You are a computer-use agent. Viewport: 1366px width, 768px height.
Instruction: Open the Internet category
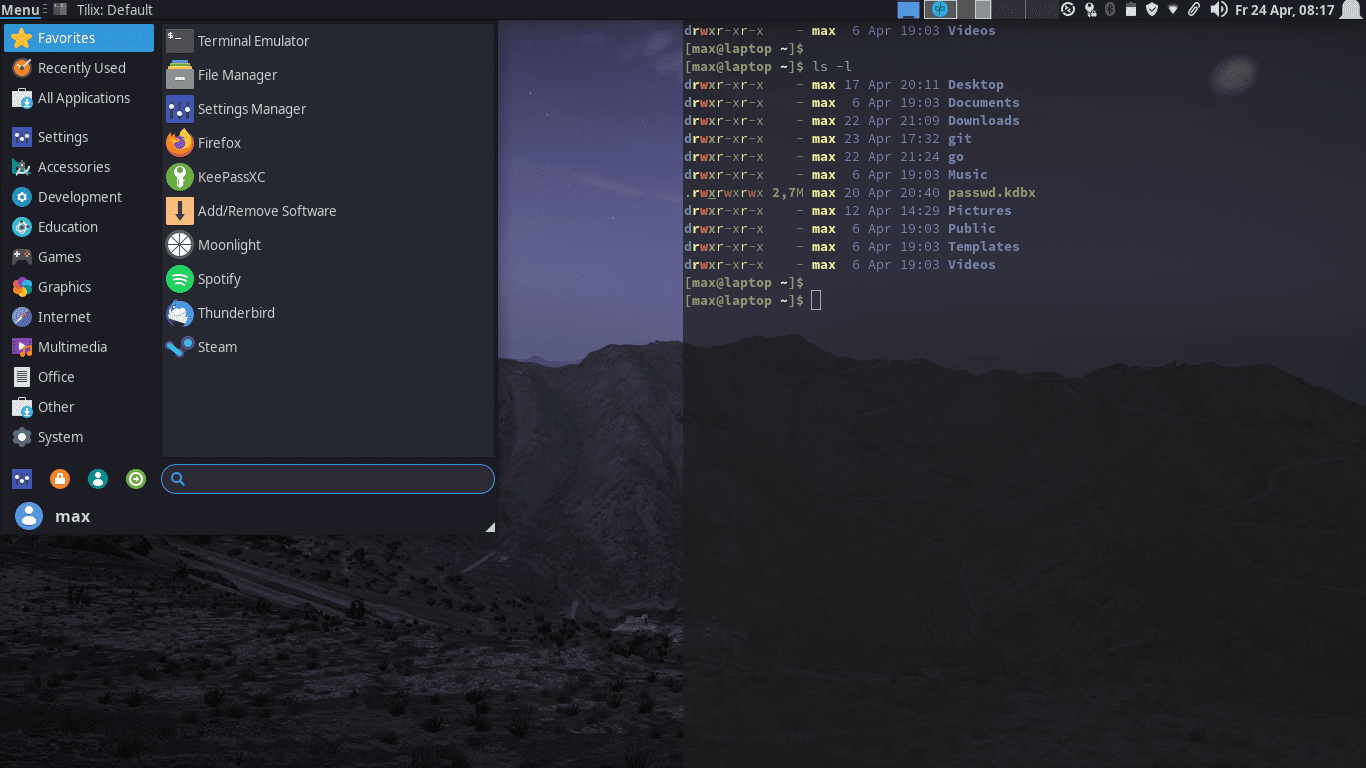(79, 317)
